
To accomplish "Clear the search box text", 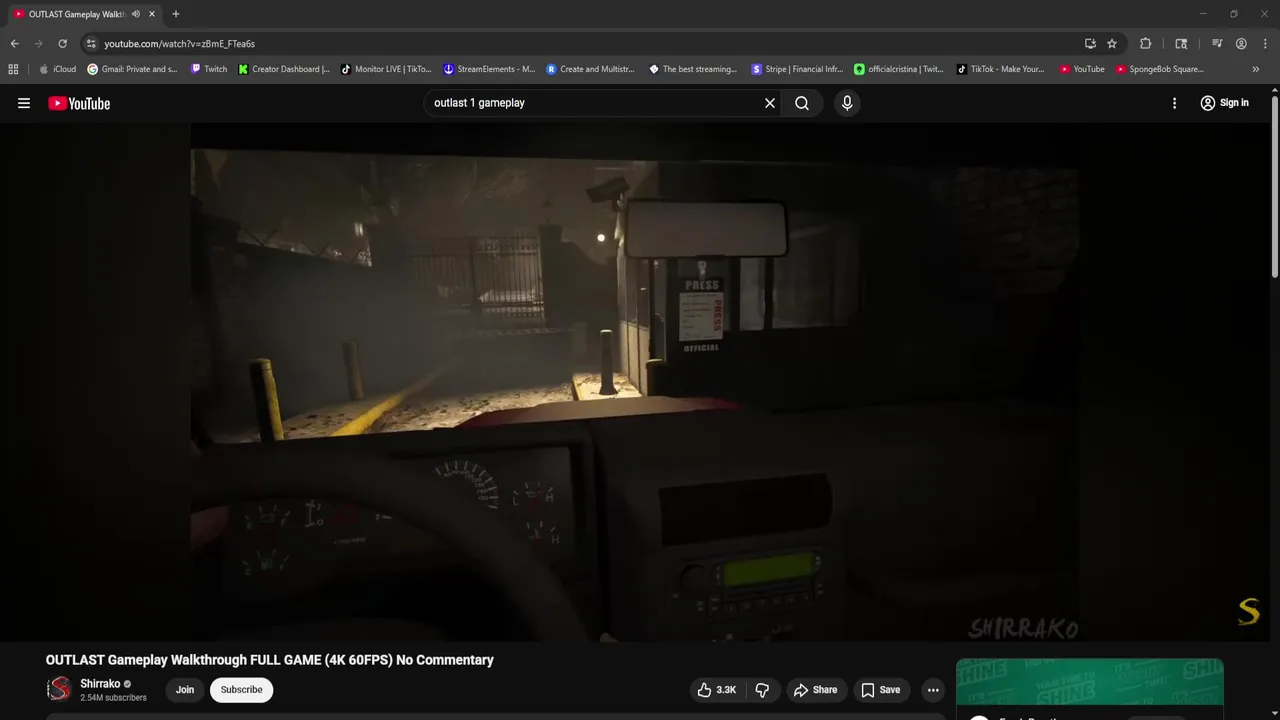I will click(x=770, y=103).
